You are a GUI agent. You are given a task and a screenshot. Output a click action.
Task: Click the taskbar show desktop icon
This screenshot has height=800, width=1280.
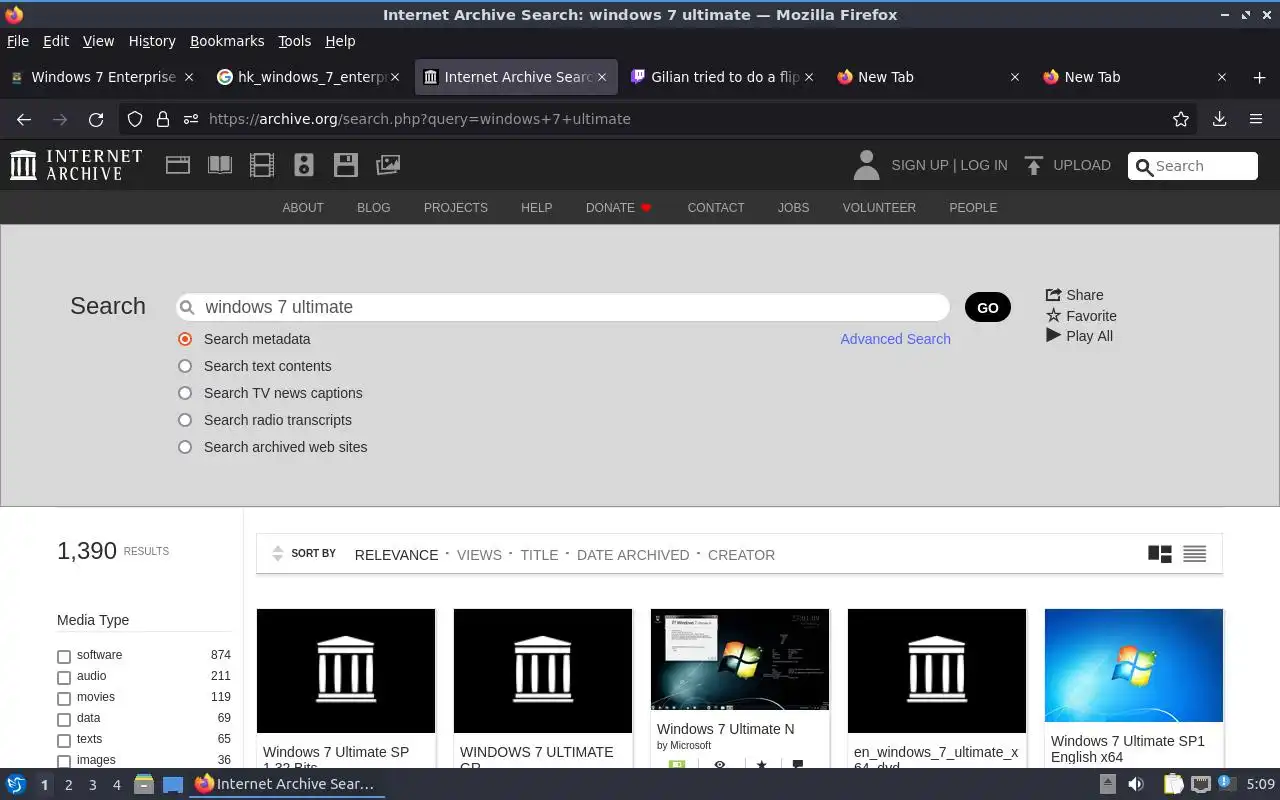pos(173,784)
